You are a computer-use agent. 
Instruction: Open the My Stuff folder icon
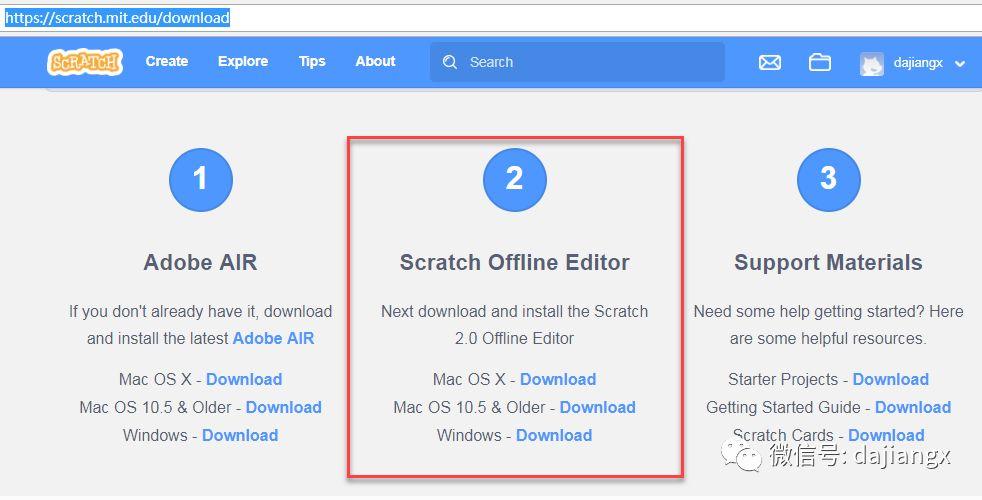(819, 61)
